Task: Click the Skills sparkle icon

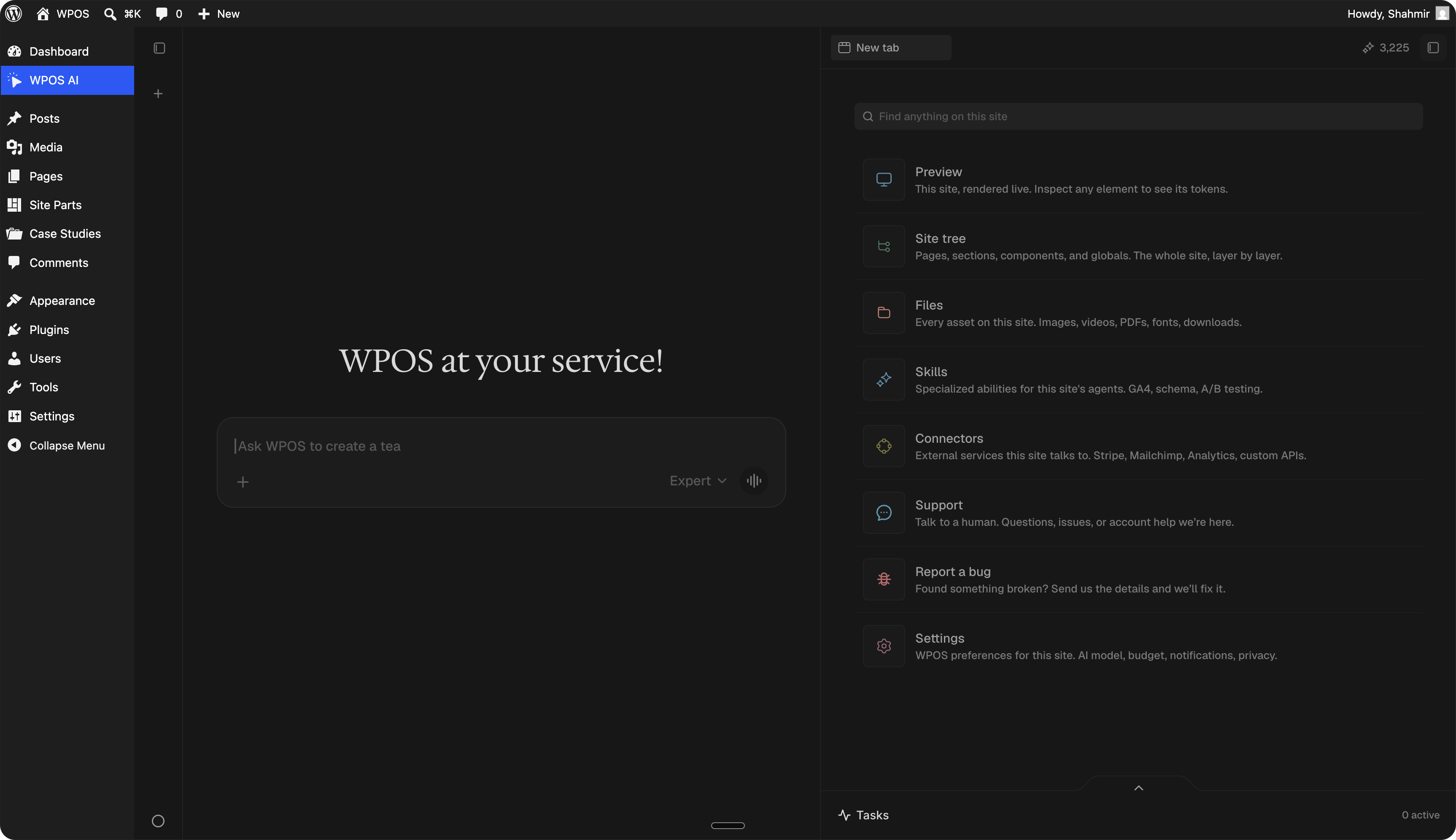Action: click(x=884, y=380)
